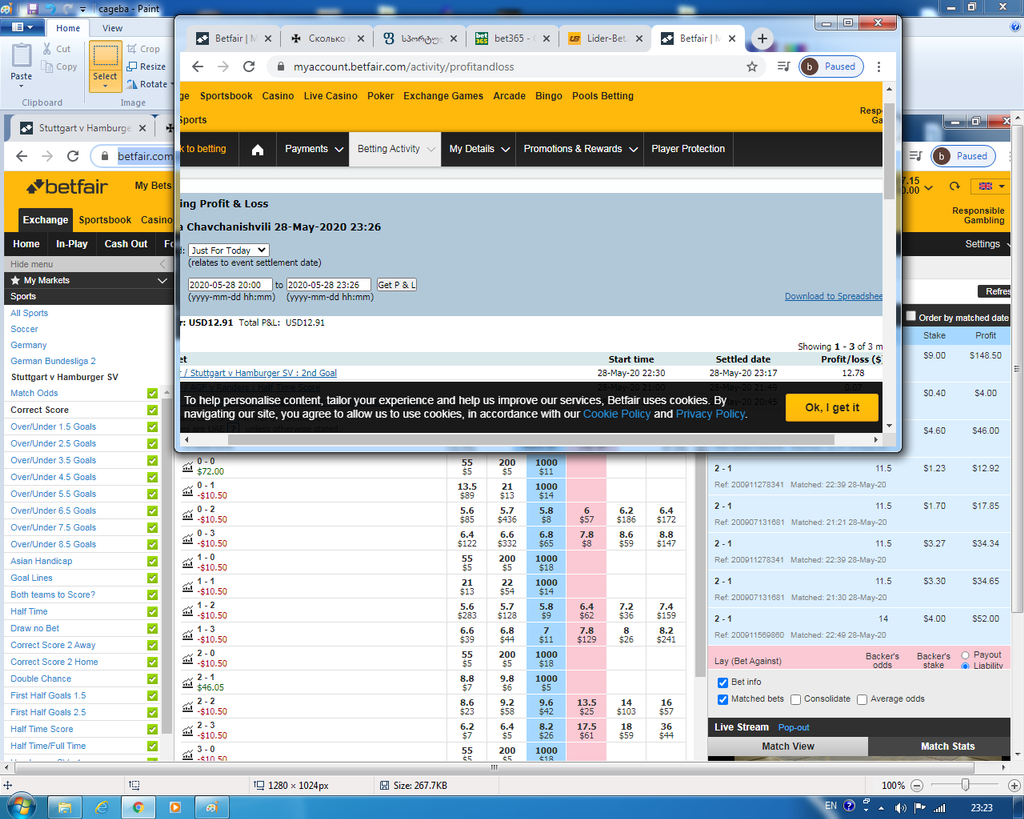Image resolution: width=1024 pixels, height=819 pixels.
Task: Switch to the Match Stats tab
Action: 947,747
